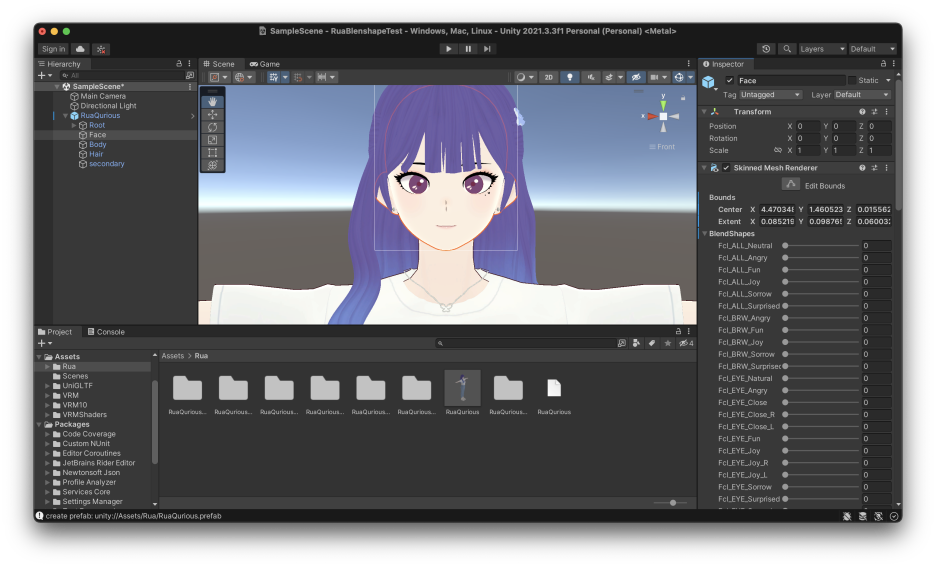
Task: Open Version Control icon next to cloud
Action: click(101, 49)
